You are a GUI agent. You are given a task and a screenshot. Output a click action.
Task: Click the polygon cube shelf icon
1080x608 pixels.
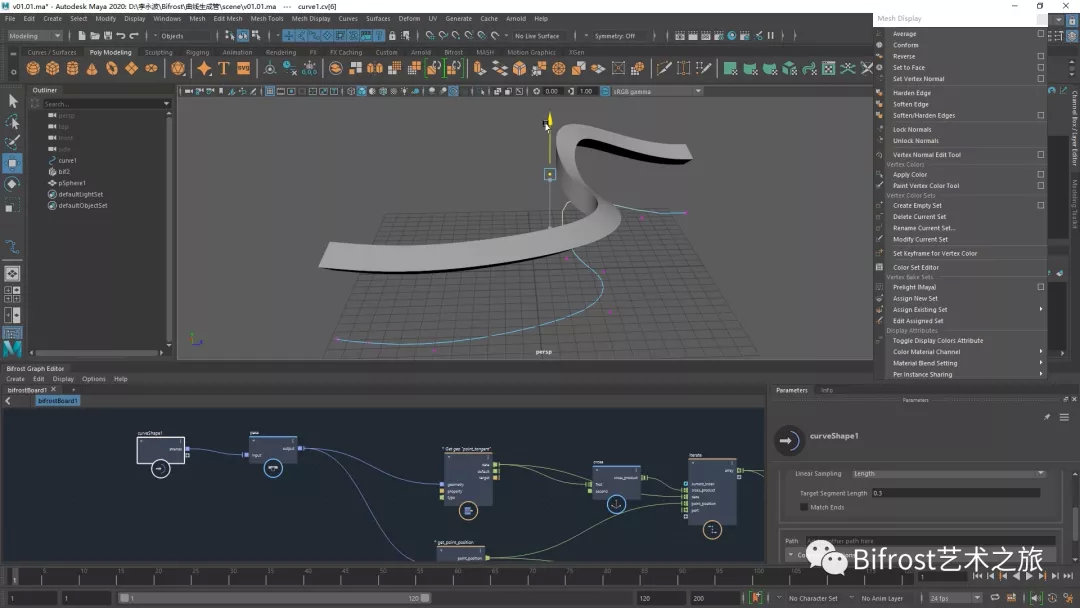[53, 68]
